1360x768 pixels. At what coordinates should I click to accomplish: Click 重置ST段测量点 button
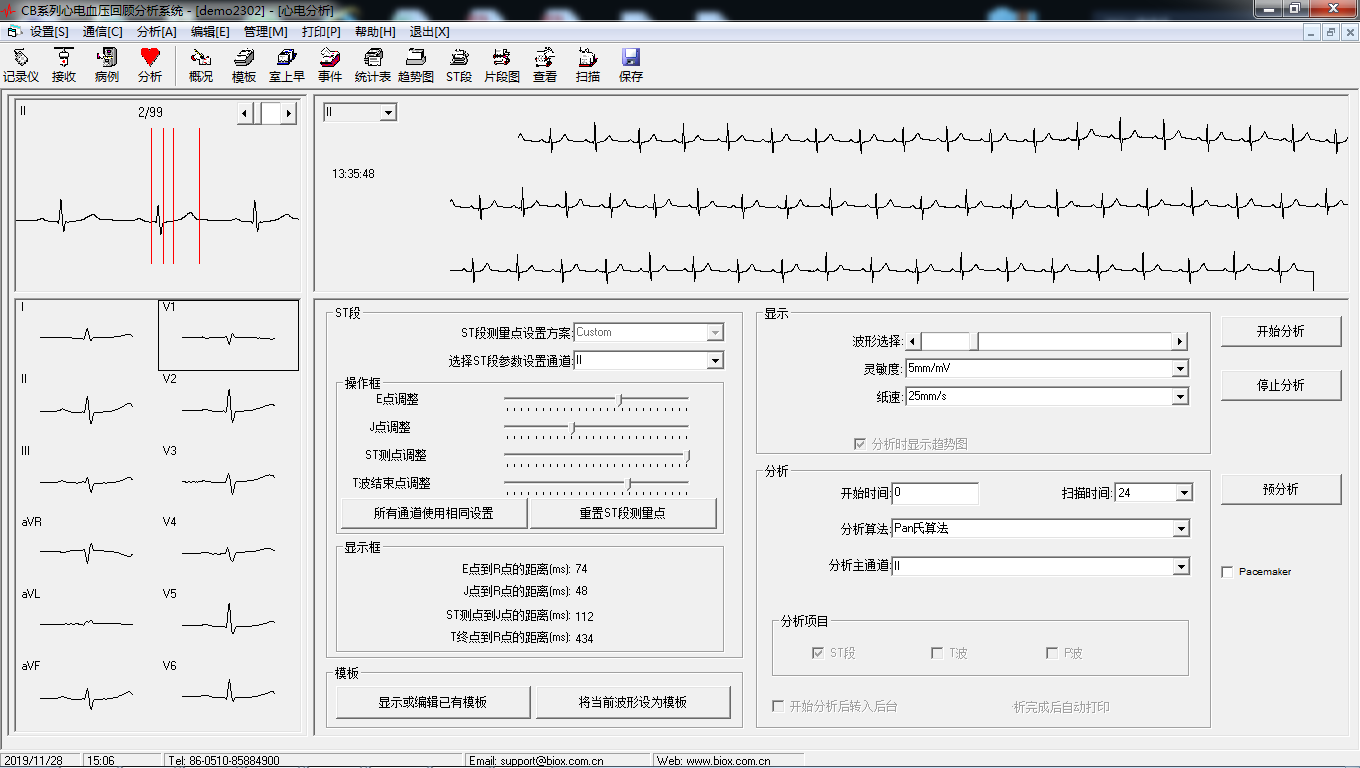[623, 512]
